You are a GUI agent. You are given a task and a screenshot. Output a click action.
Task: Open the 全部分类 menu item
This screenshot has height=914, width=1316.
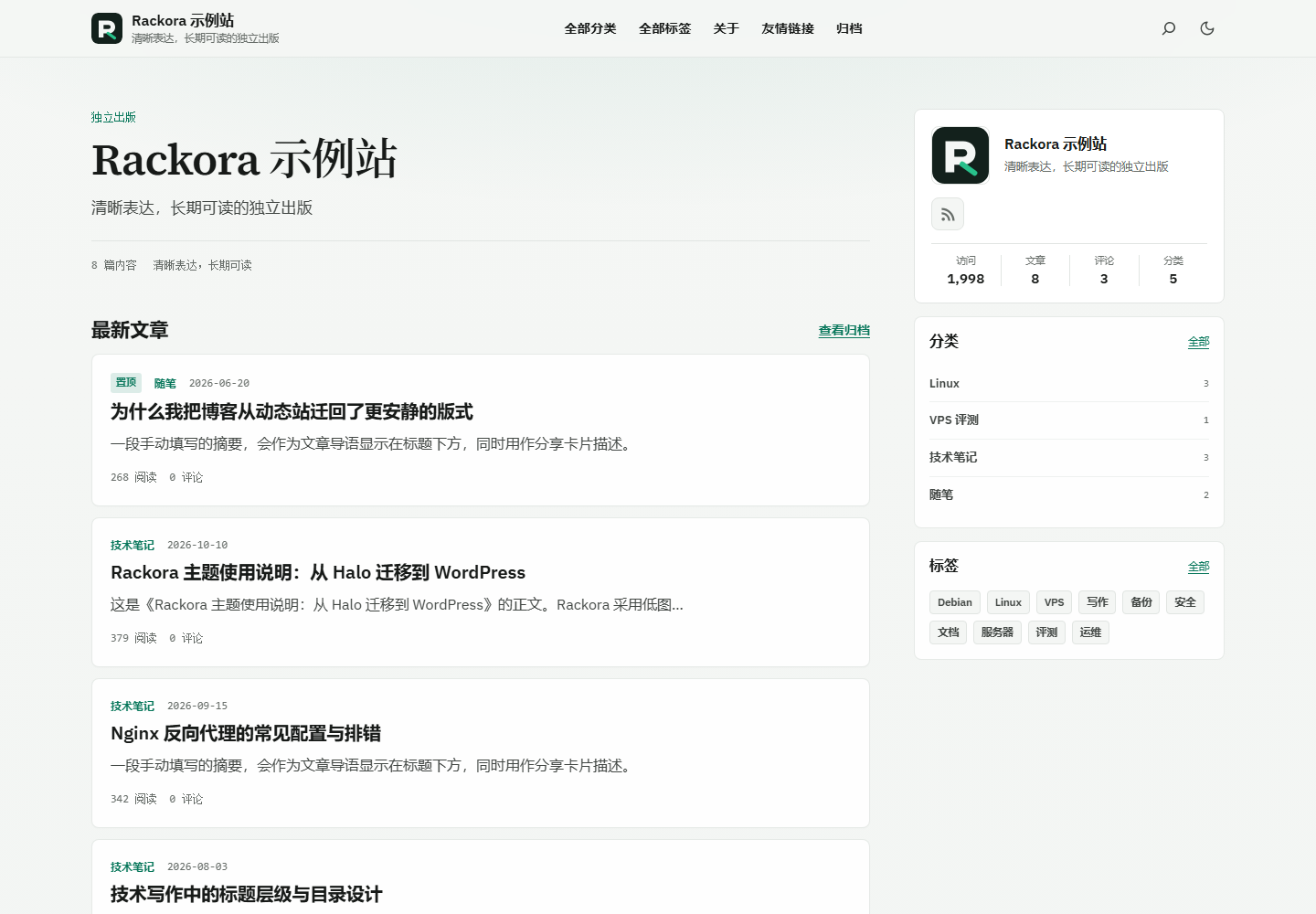tap(590, 28)
